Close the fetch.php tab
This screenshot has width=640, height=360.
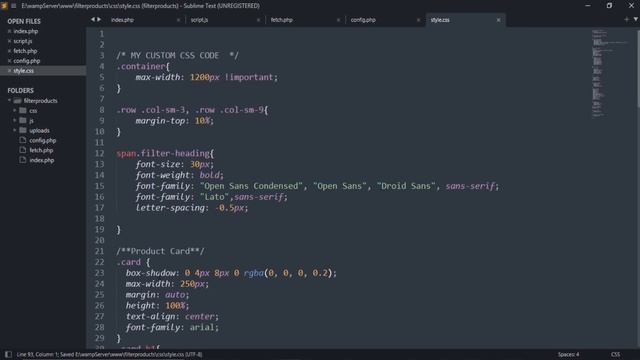(x=338, y=20)
